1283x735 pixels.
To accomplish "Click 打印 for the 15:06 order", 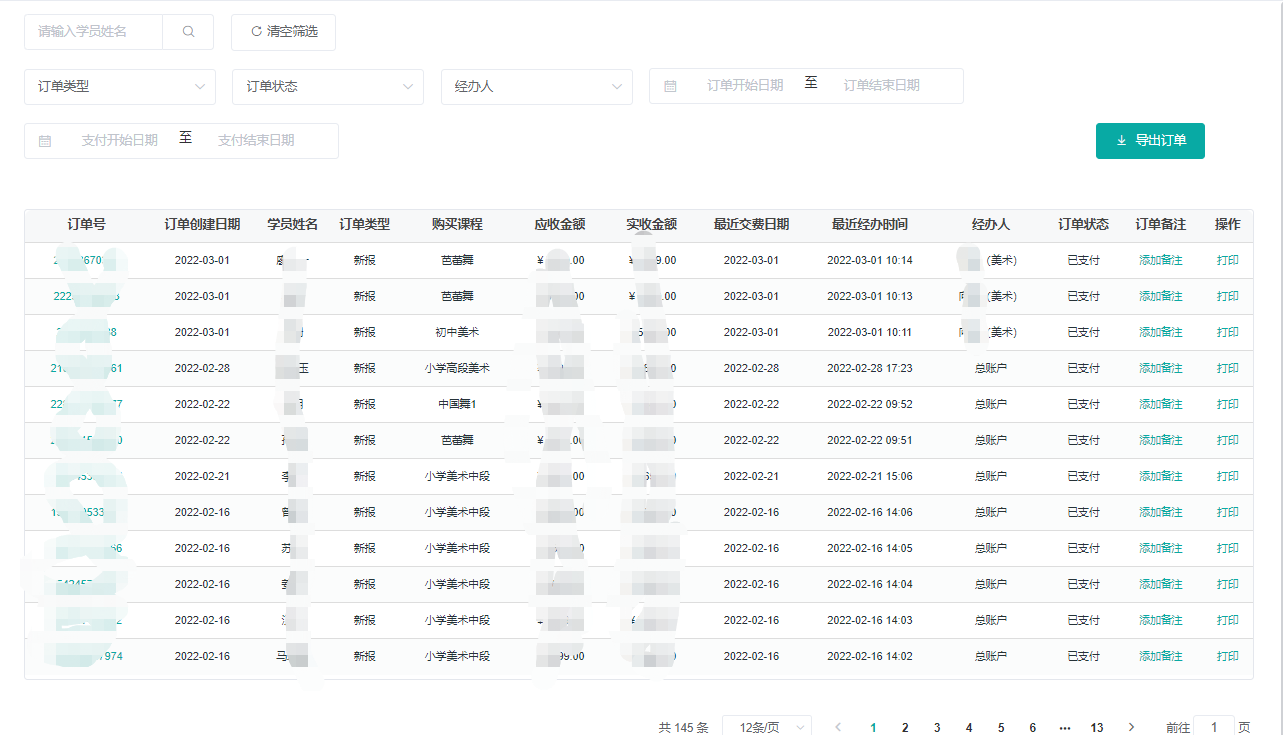I will (x=1228, y=477).
